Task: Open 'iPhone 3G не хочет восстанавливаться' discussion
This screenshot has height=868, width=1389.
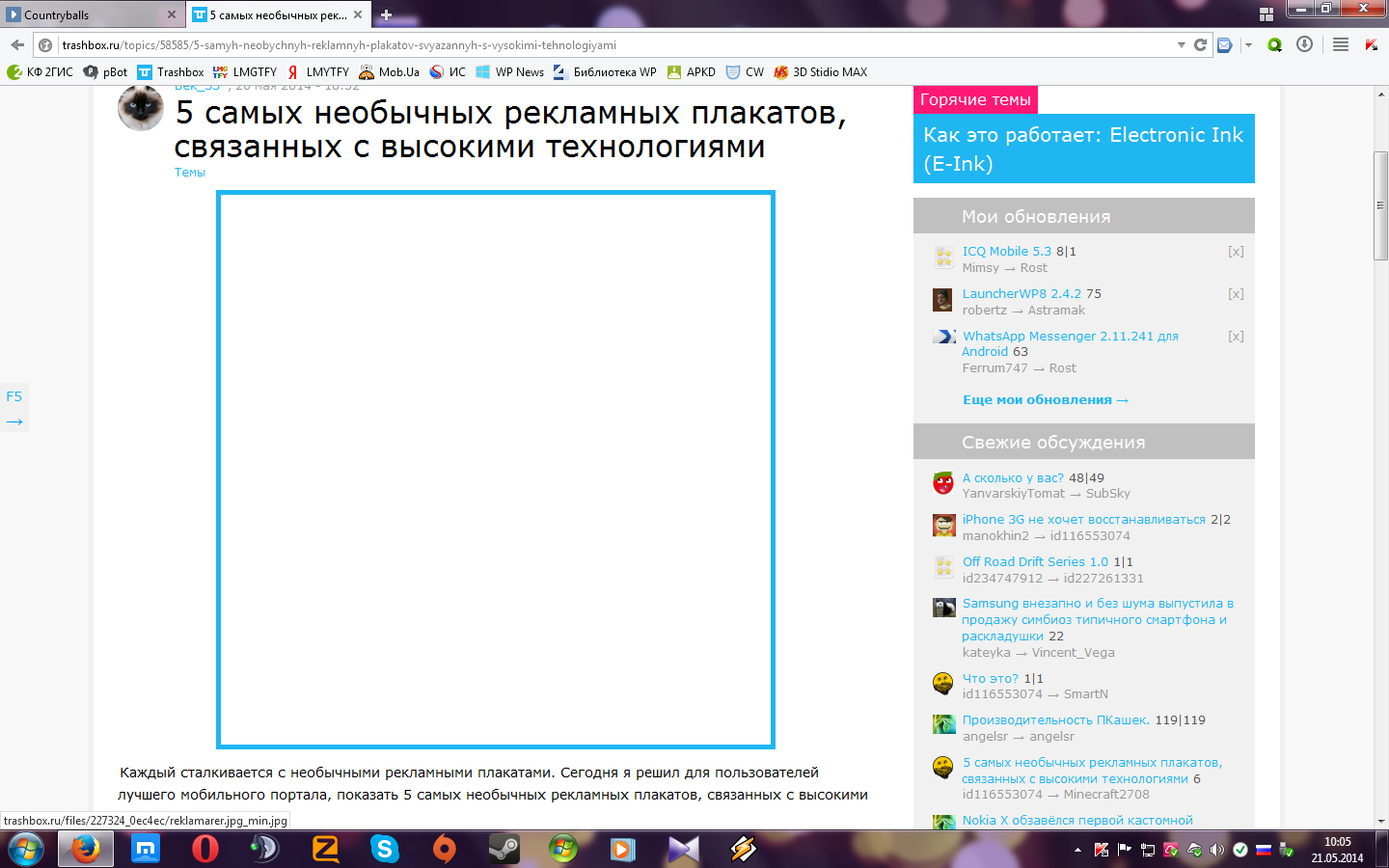Action: click(1084, 519)
